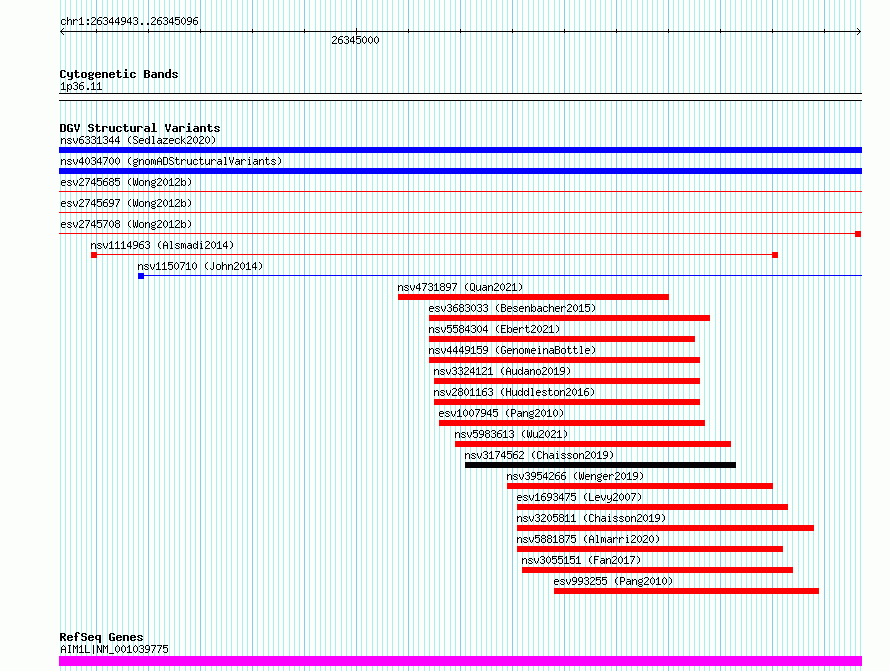Select the red esv1007945 variant bar
This screenshot has width=890, height=671.
[572, 423]
